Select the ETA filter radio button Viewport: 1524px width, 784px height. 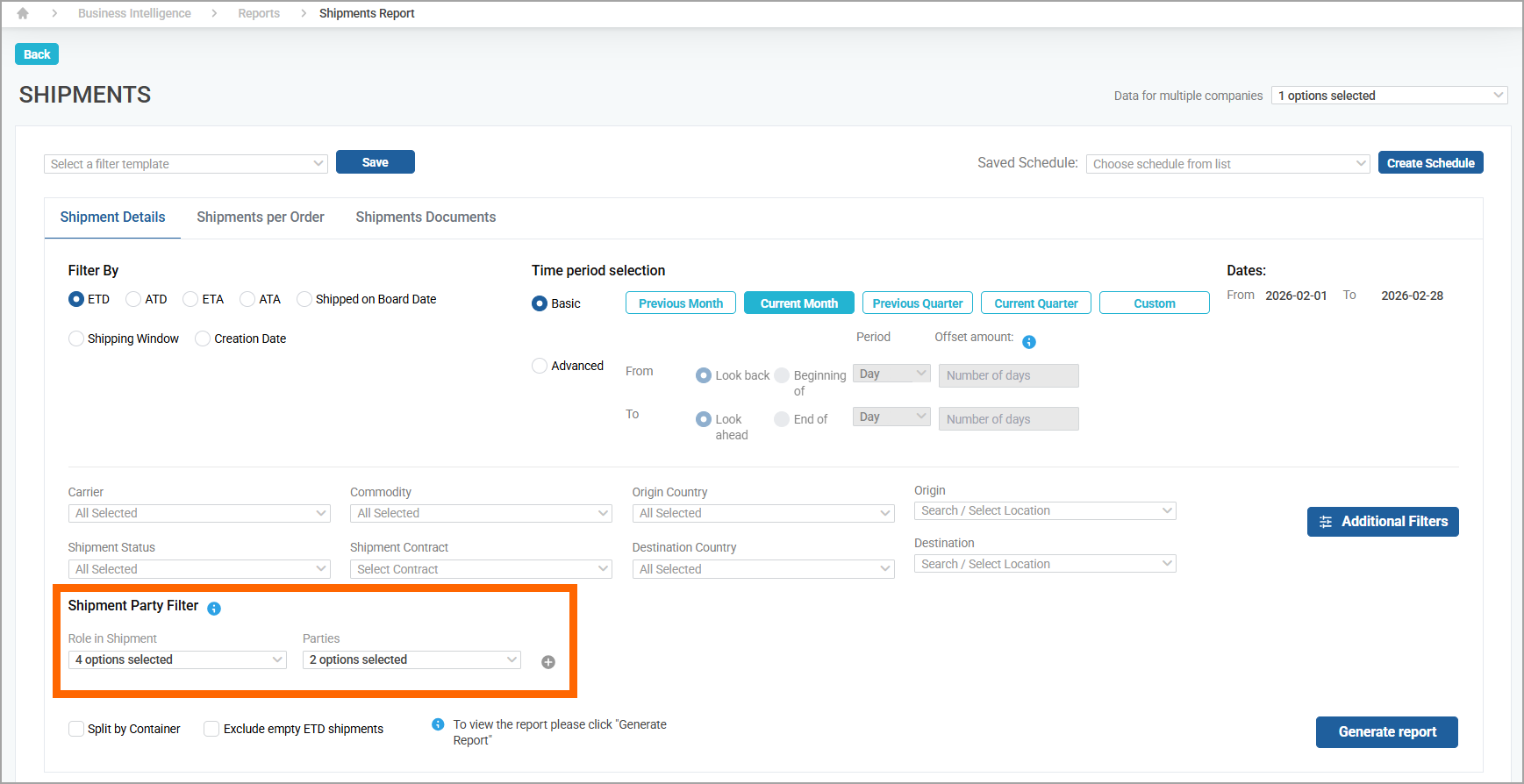190,299
